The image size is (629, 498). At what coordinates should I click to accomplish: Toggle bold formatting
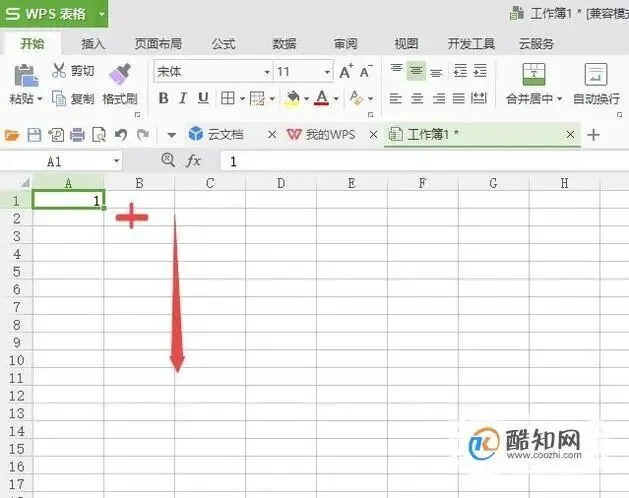click(163, 98)
